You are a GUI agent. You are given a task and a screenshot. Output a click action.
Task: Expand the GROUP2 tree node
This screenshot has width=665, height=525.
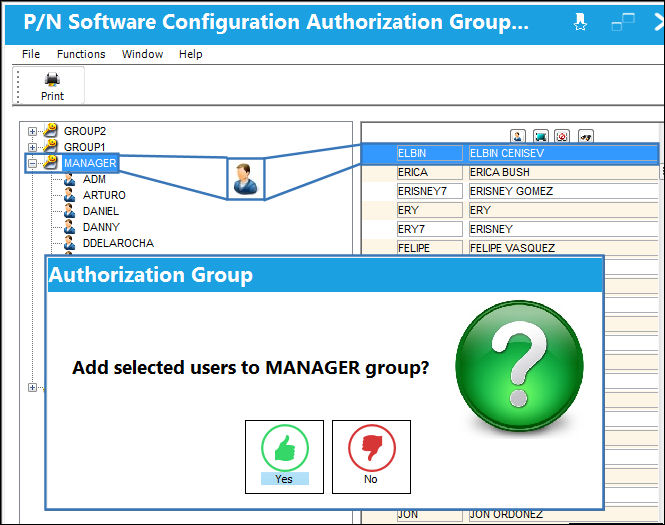tap(32, 131)
